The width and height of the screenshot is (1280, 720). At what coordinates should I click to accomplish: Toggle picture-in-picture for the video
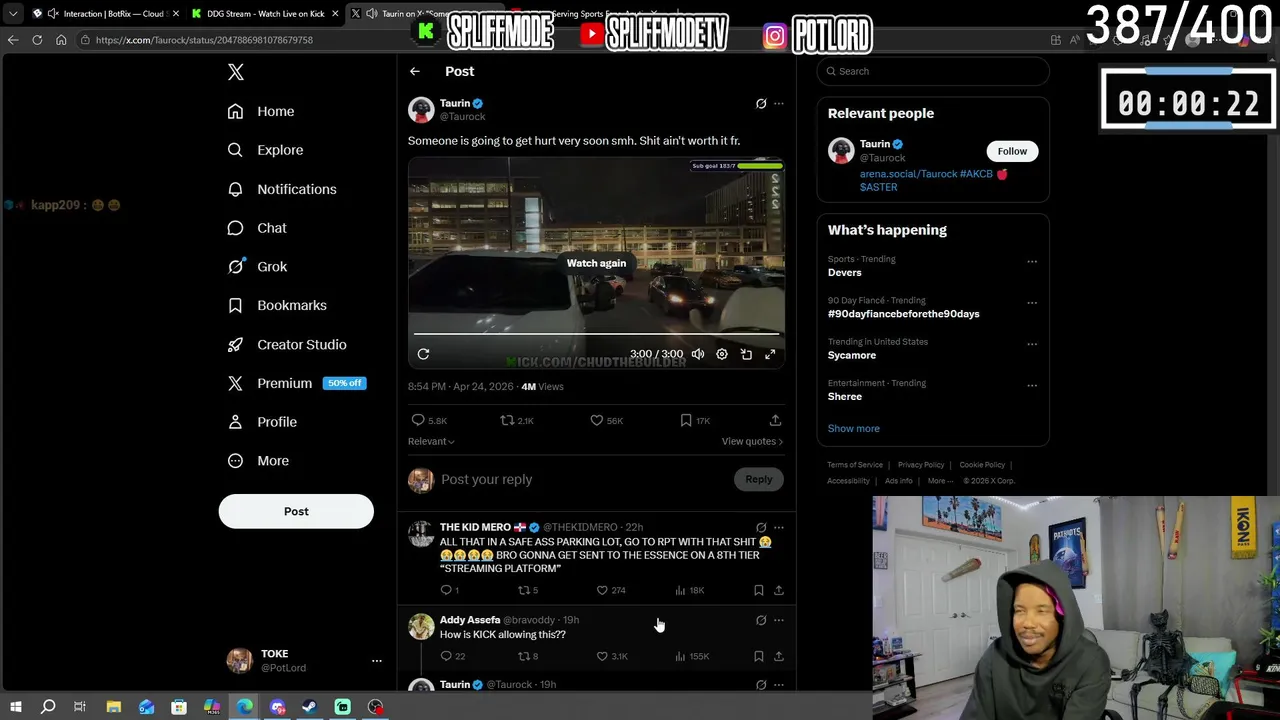(746, 354)
